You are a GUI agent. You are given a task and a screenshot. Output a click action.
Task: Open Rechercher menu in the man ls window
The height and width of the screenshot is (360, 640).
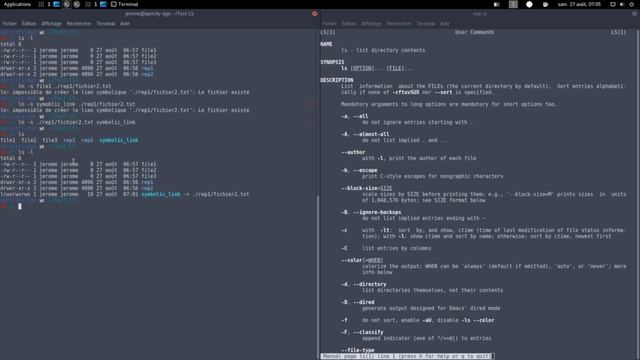coord(399,24)
